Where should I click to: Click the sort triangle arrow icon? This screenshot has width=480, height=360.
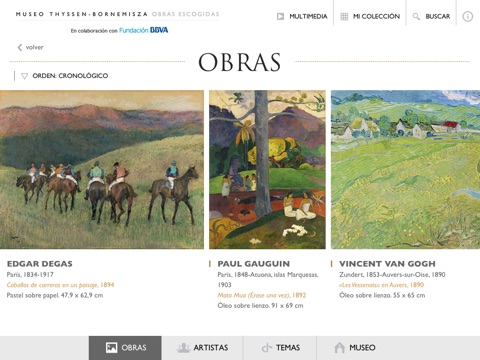click(24, 76)
